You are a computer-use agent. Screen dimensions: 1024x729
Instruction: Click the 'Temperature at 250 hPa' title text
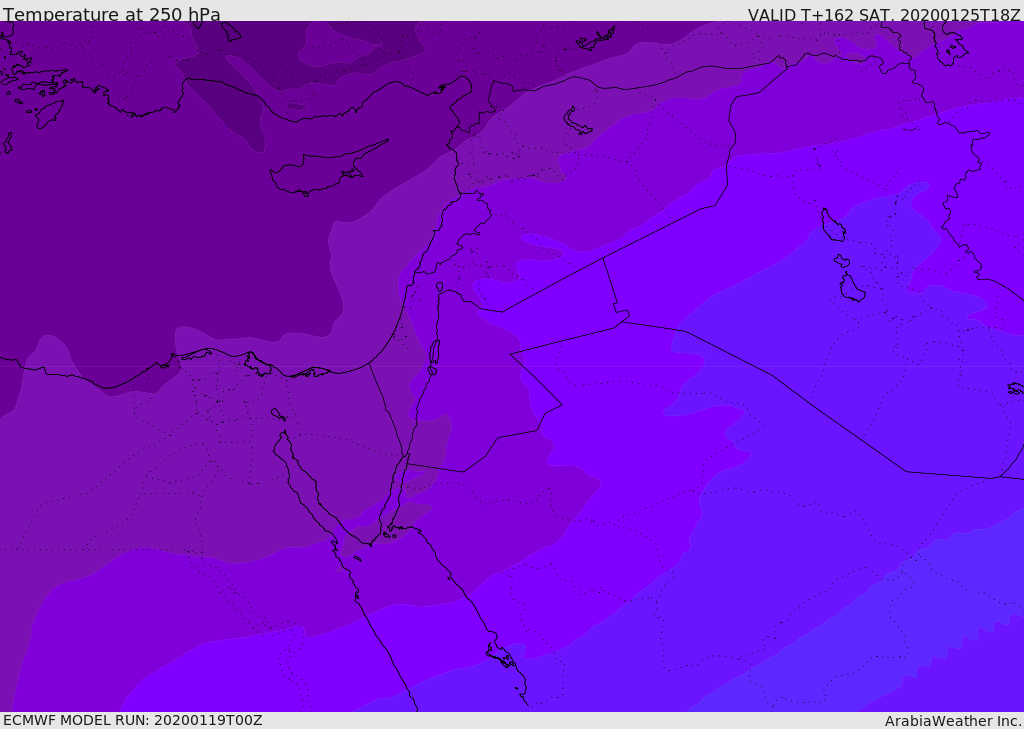[x=112, y=14]
